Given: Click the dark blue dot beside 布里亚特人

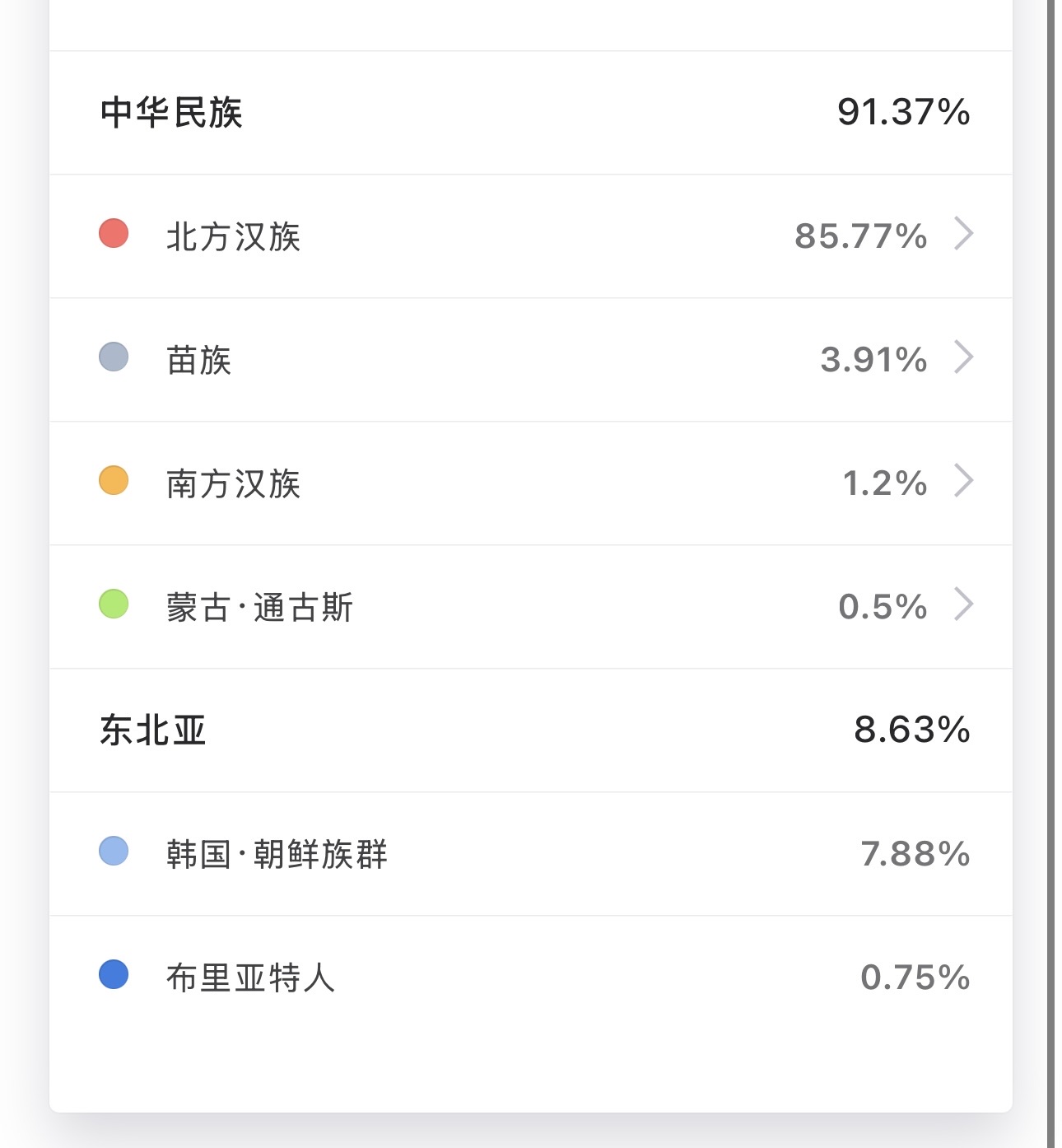Looking at the screenshot, I should [x=114, y=974].
